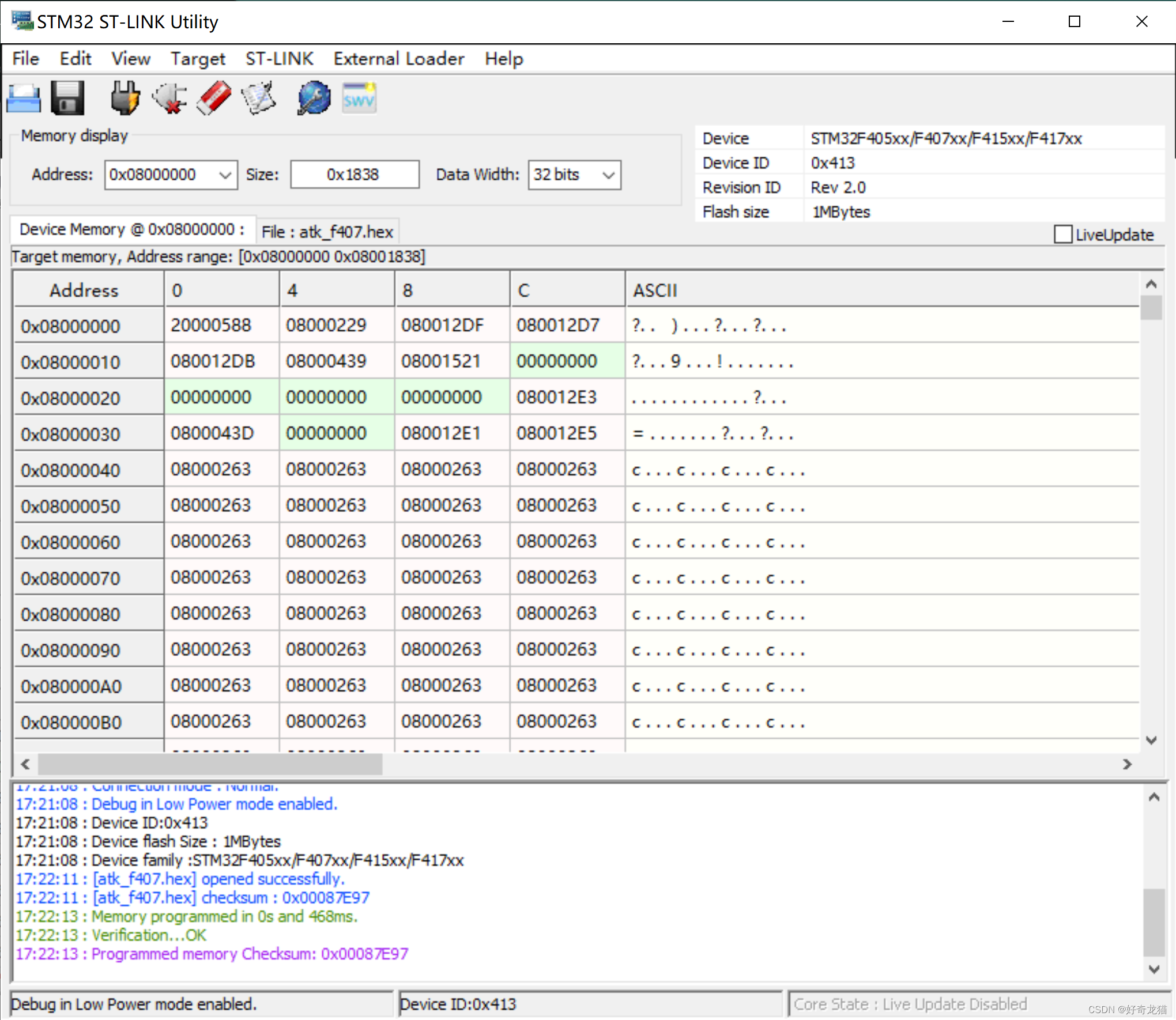Click the Program verify toolbar icon
The height and width of the screenshot is (1020, 1176).
click(258, 99)
